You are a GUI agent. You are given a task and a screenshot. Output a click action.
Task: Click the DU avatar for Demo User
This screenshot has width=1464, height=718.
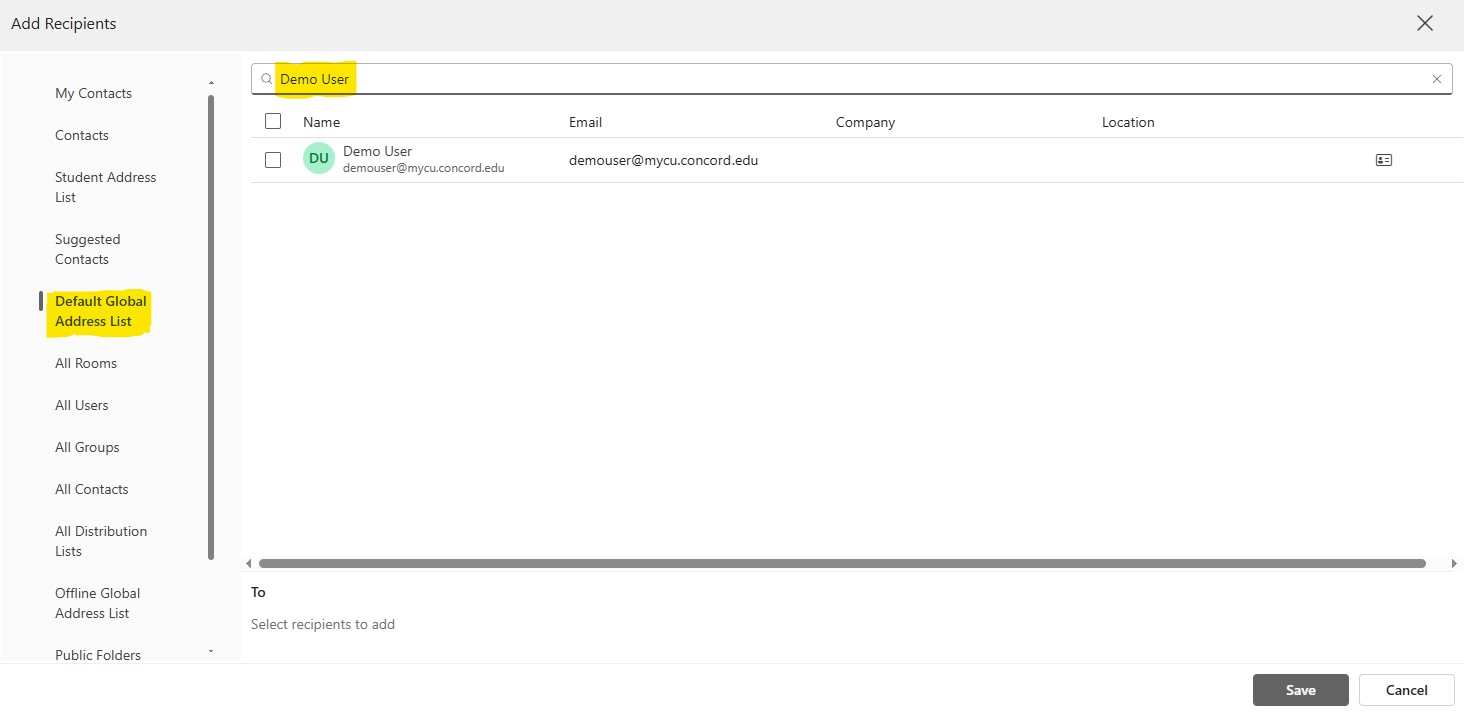pyautogui.click(x=319, y=159)
